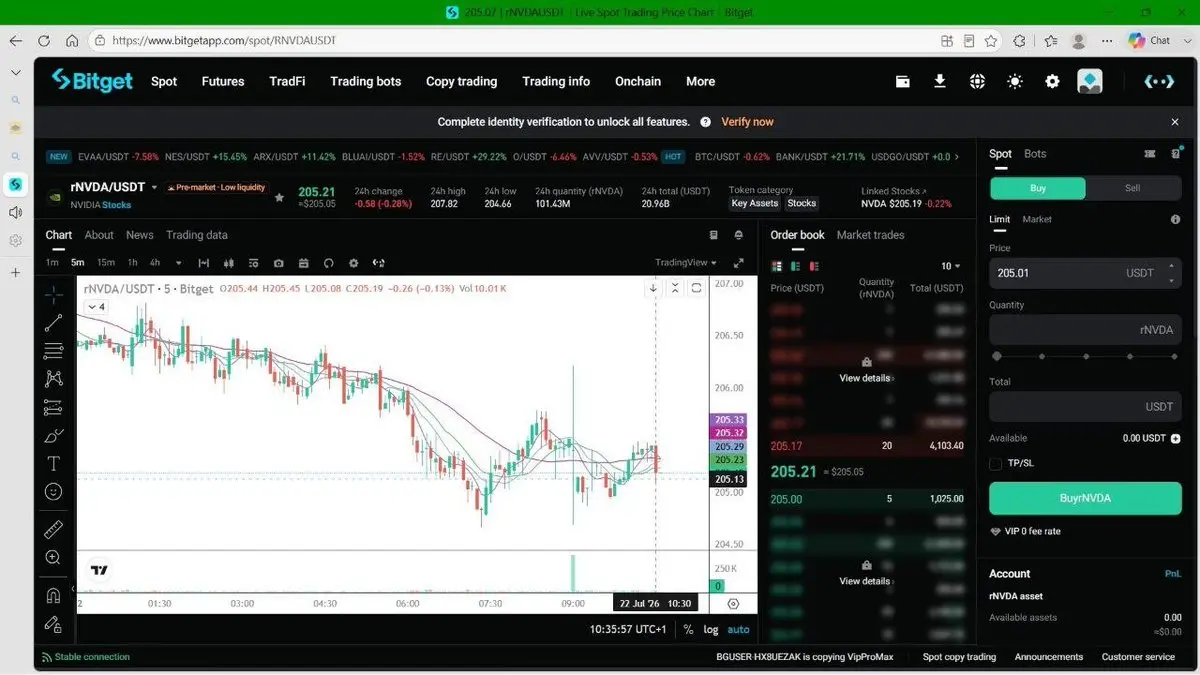Toggle log scale on chart
The width and height of the screenshot is (1200, 675).
(711, 630)
